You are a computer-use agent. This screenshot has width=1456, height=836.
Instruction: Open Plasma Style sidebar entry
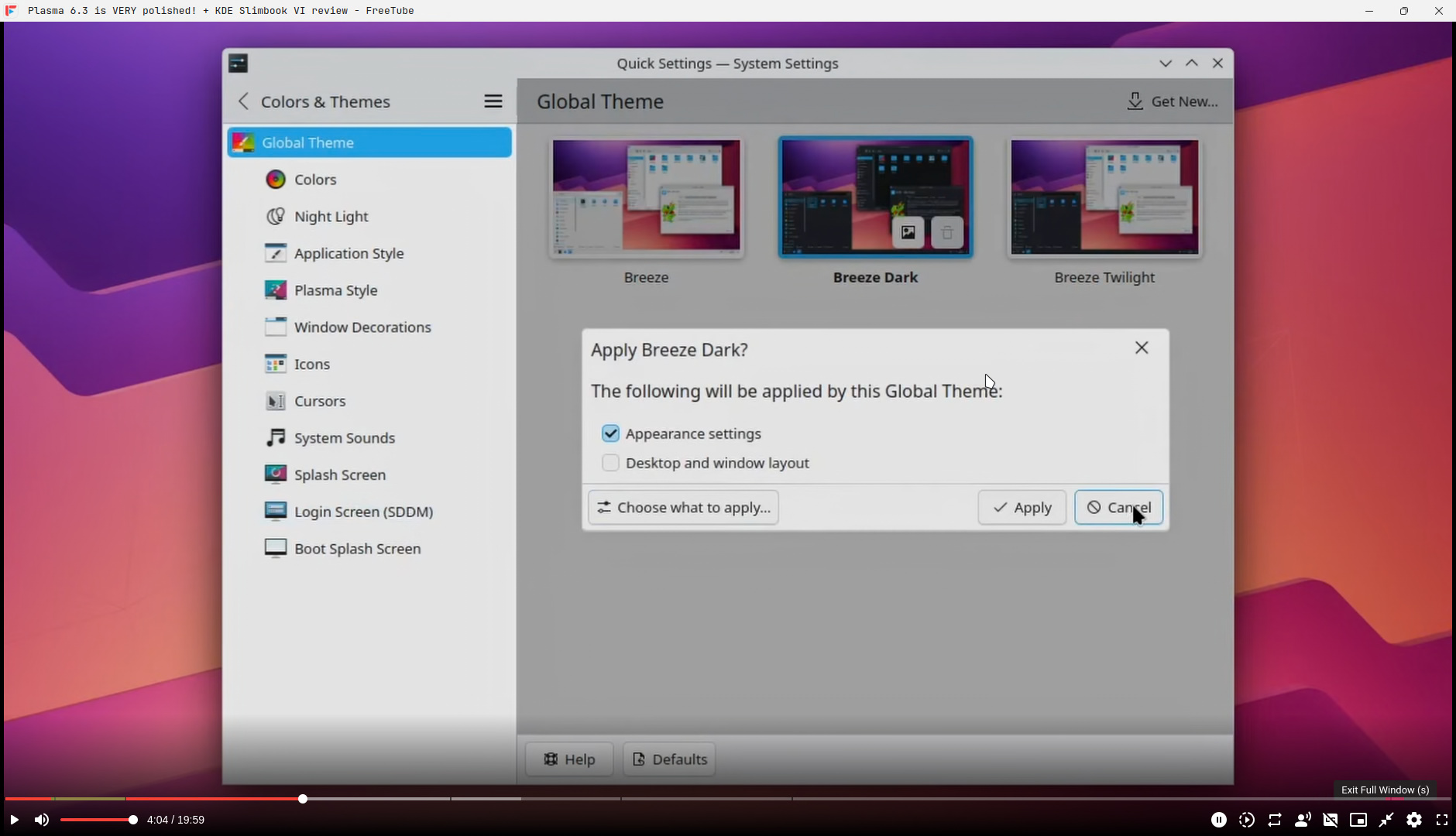point(369,290)
